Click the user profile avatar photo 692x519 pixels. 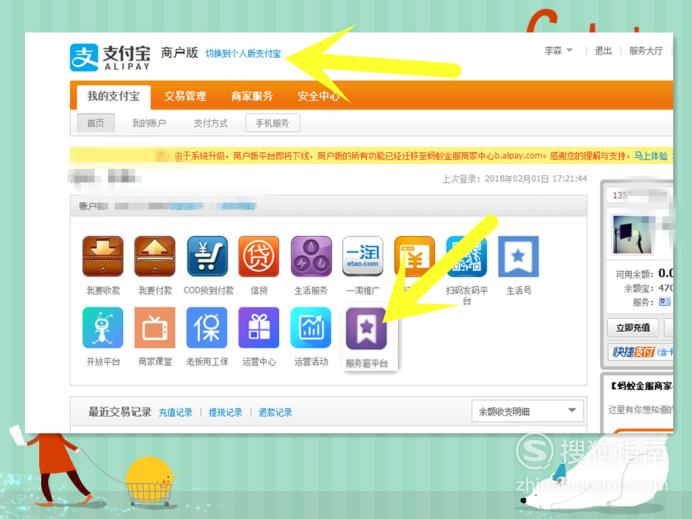[x=632, y=234]
